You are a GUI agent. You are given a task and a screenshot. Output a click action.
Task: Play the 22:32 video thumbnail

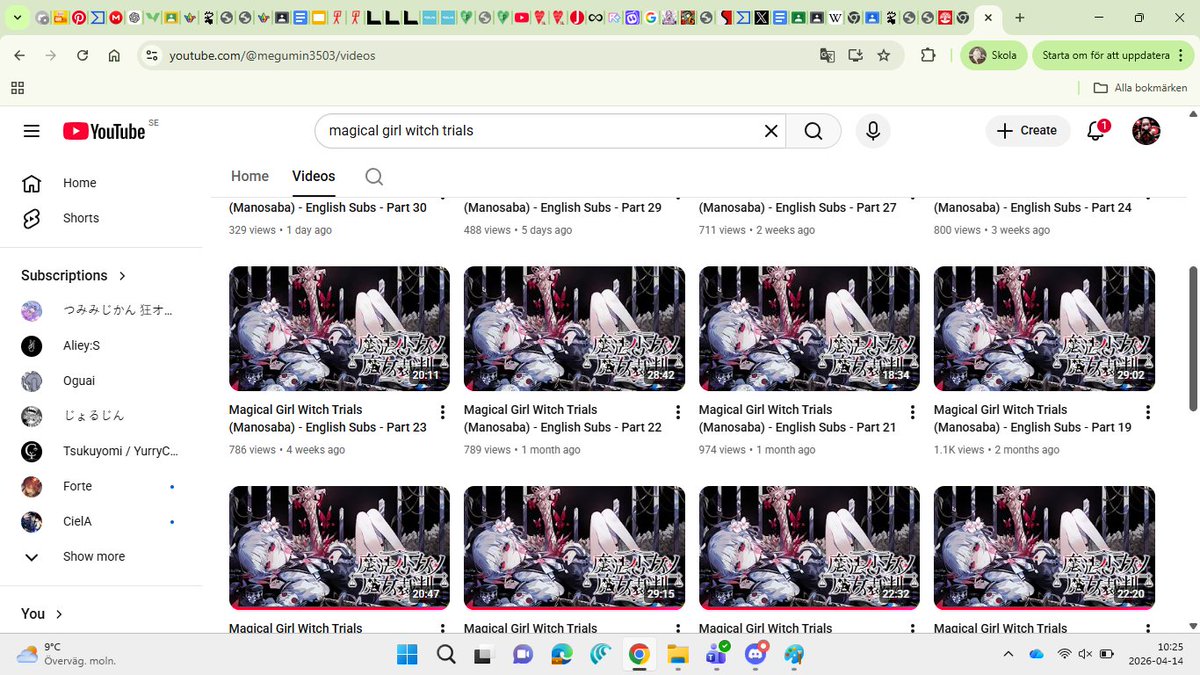point(809,548)
